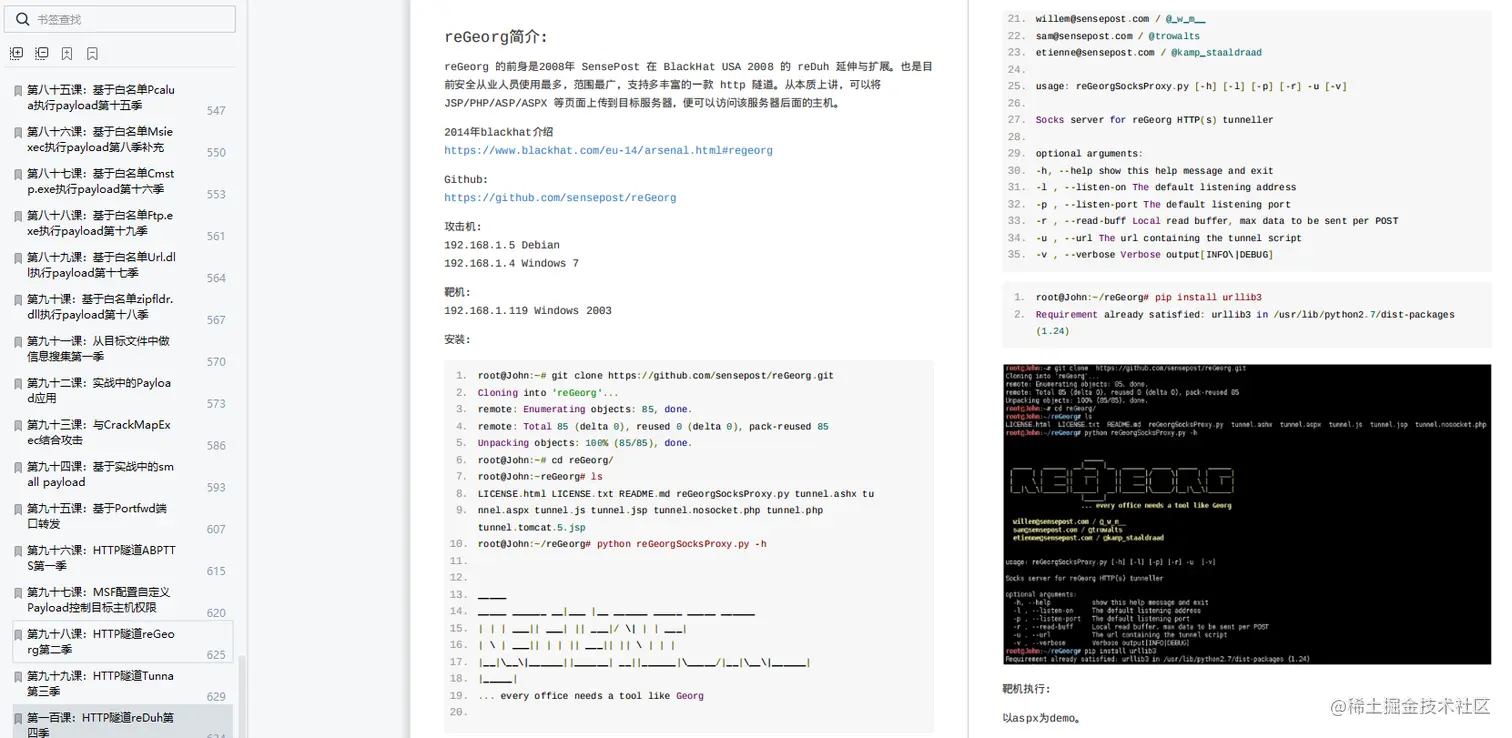Click bookmark icon beside 第九十五课 entry
This screenshot has height=738, width=1512.
click(x=18, y=510)
